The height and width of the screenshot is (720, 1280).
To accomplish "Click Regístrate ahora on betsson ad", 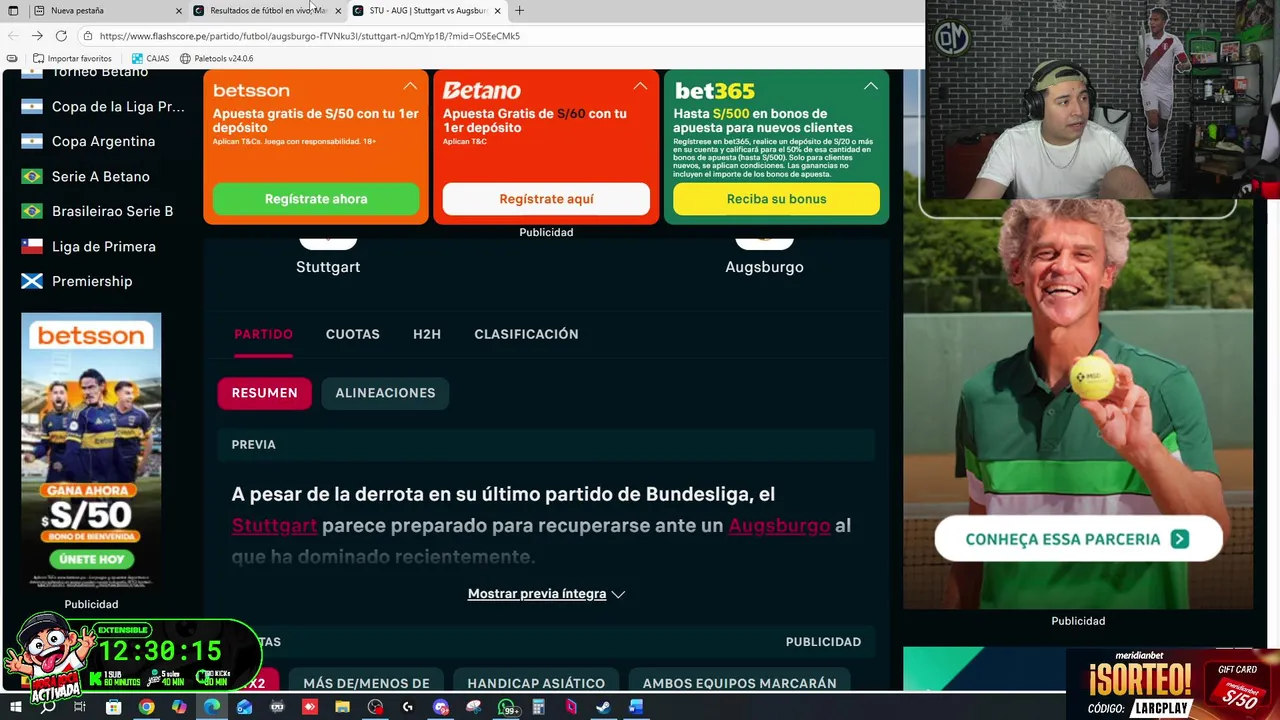I will tap(316, 199).
